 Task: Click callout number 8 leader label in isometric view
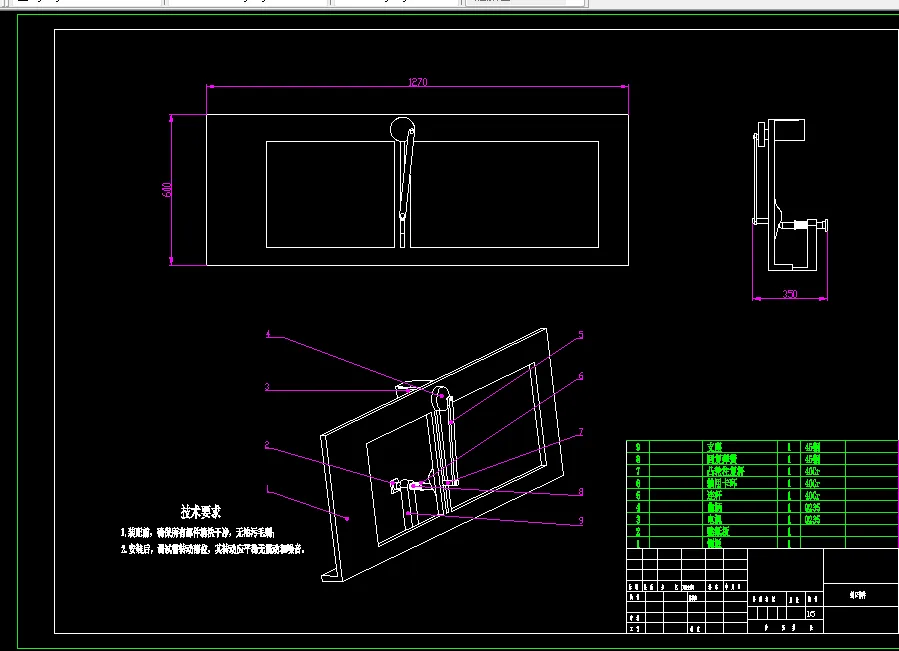581,492
